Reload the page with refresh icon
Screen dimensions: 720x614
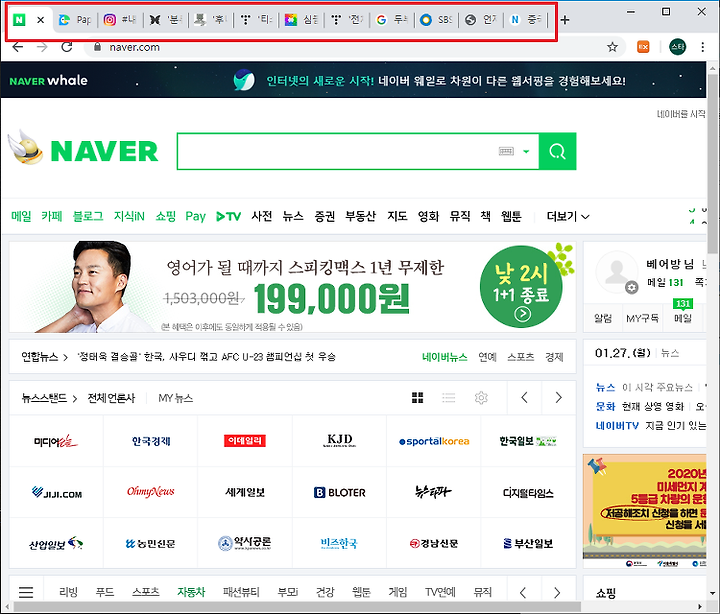pos(67,47)
